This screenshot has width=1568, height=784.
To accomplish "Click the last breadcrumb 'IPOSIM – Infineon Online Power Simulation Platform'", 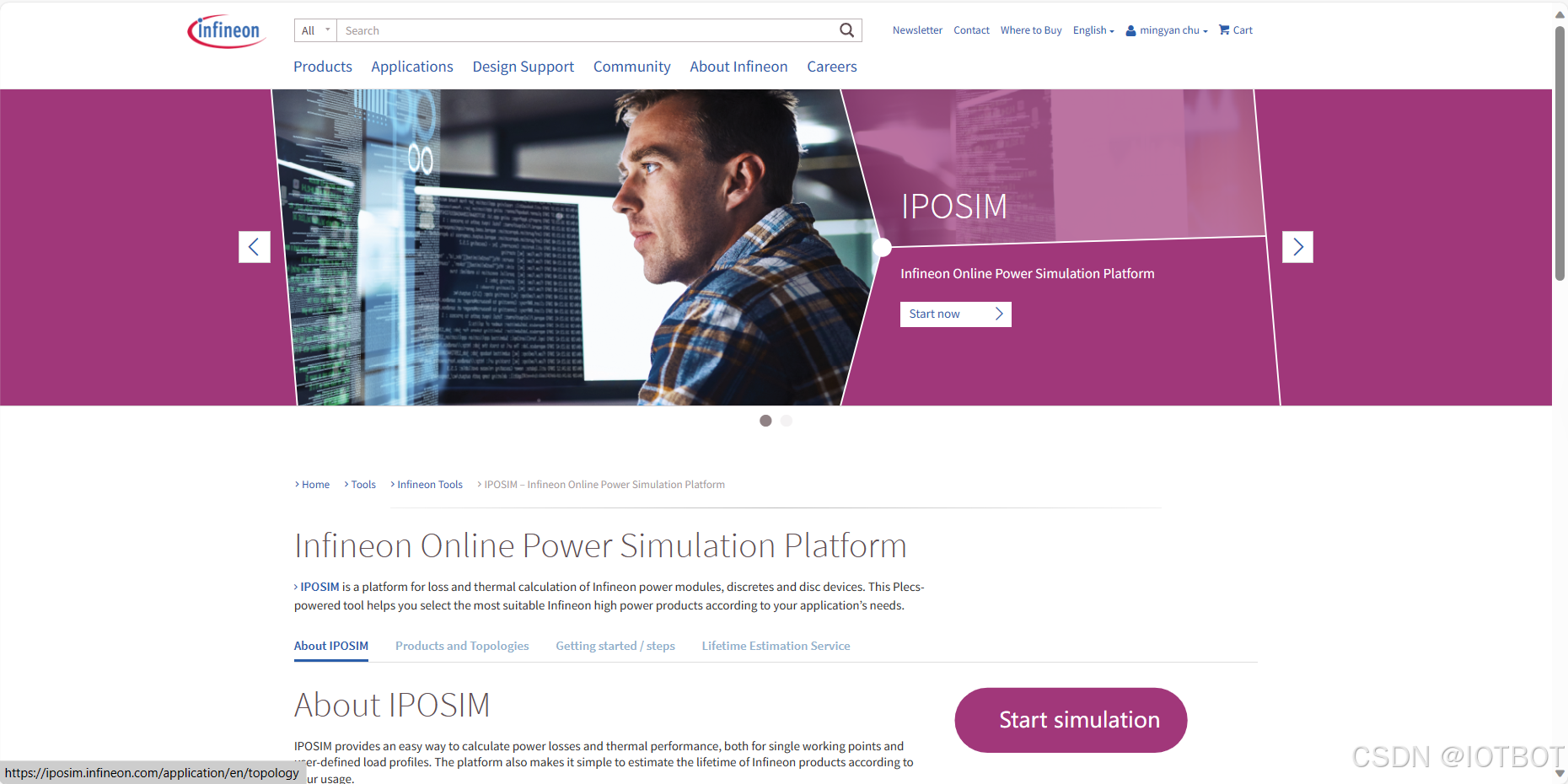I will click(x=604, y=485).
